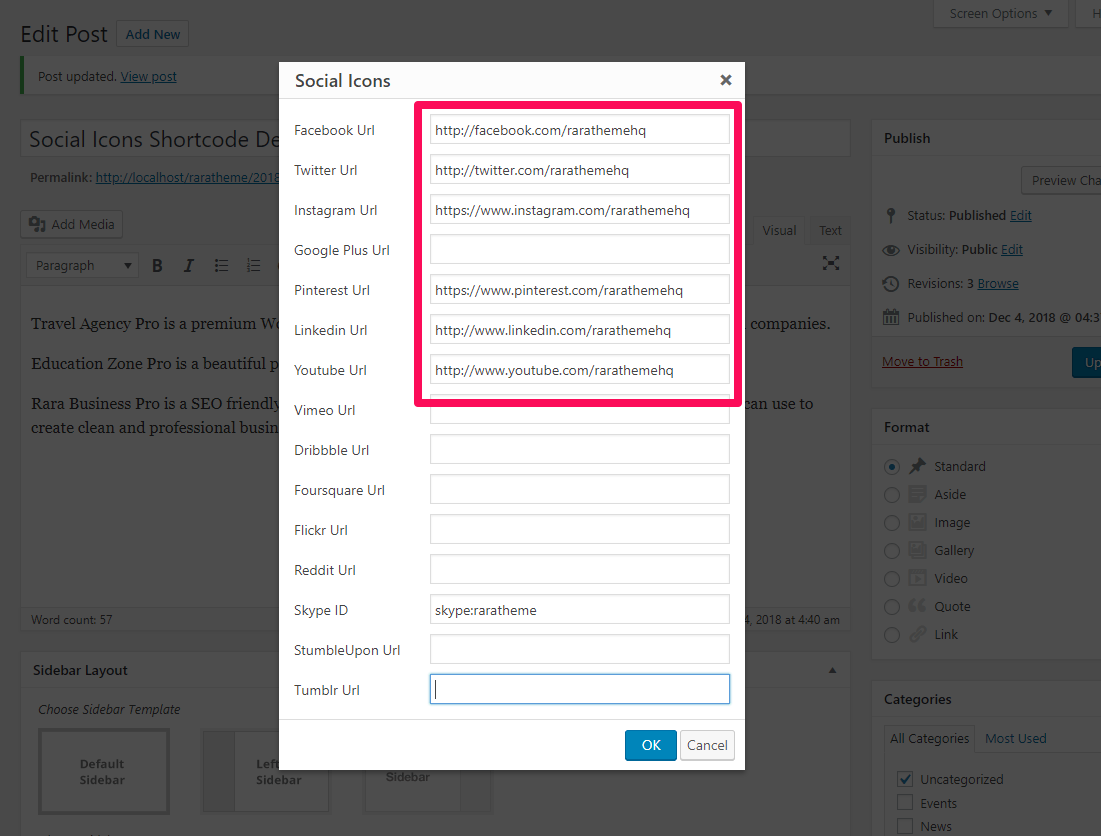Select the Gallery post format
Screen dimensions: 1101x836
892,551
